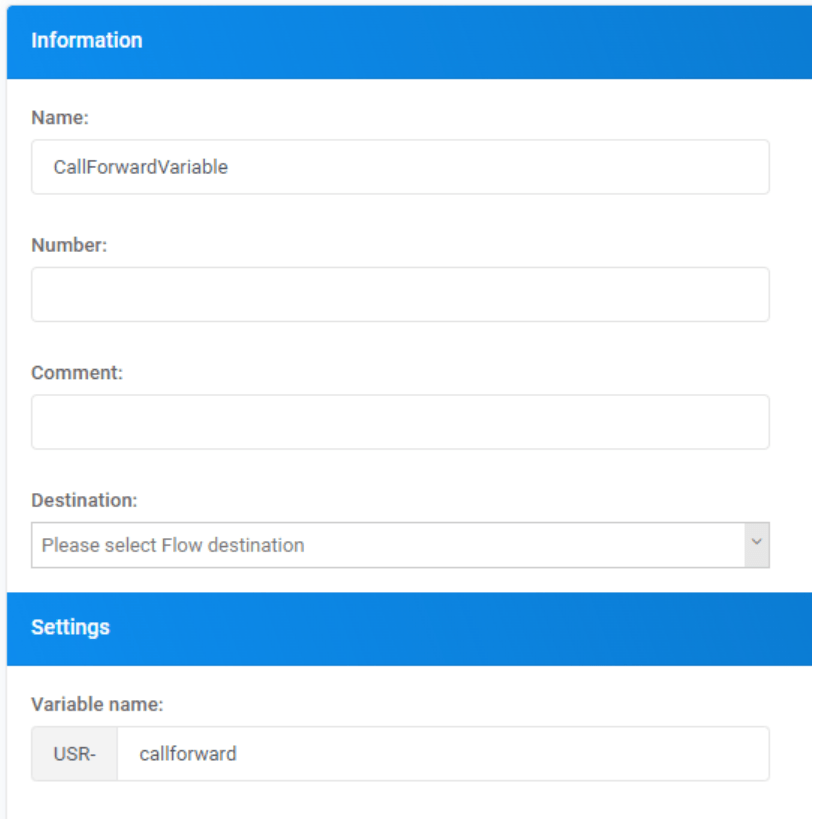Image resolution: width=829 pixels, height=835 pixels.
Task: Click the "callforward" variable text
Action: click(x=188, y=753)
